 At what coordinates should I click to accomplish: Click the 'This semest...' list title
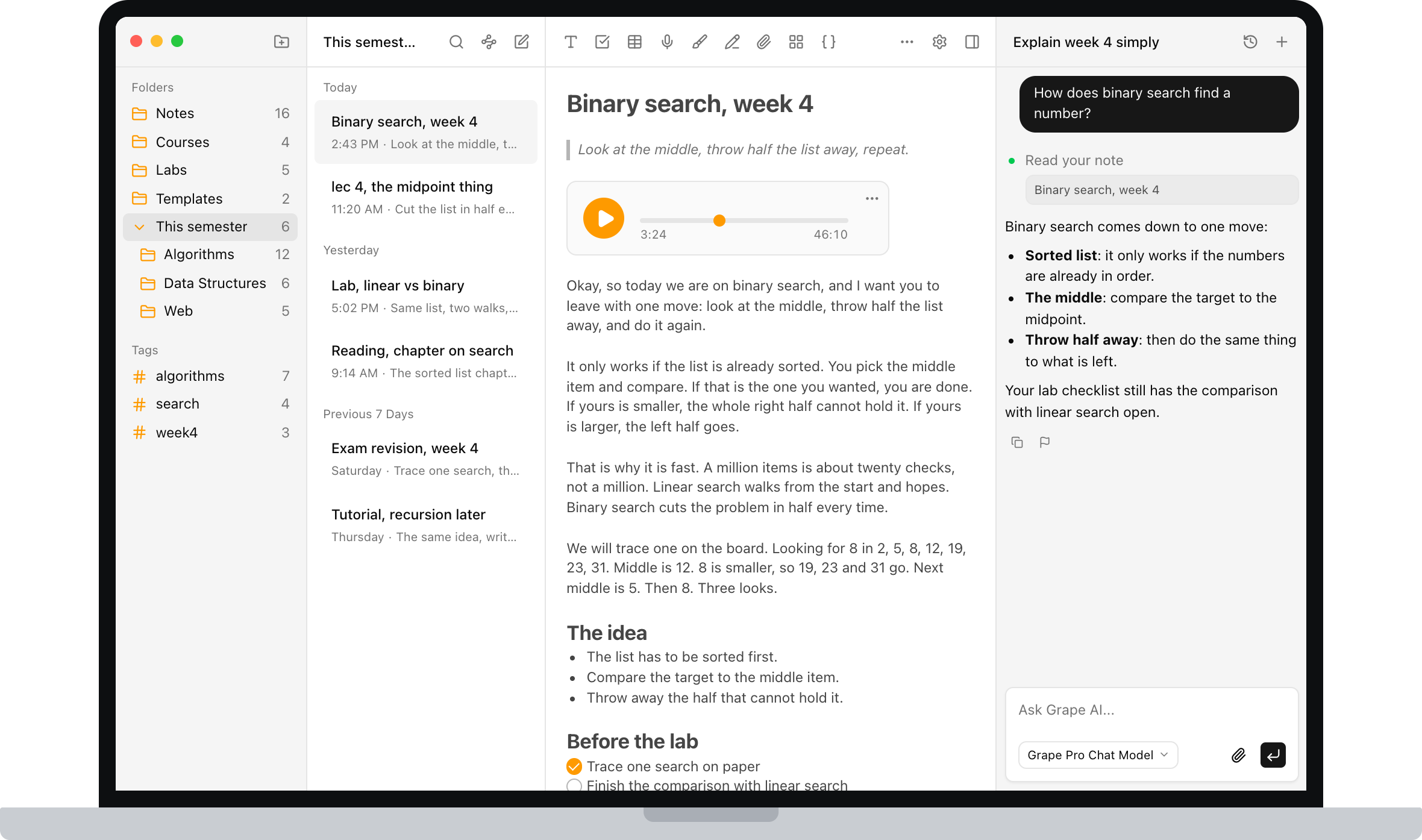click(369, 42)
